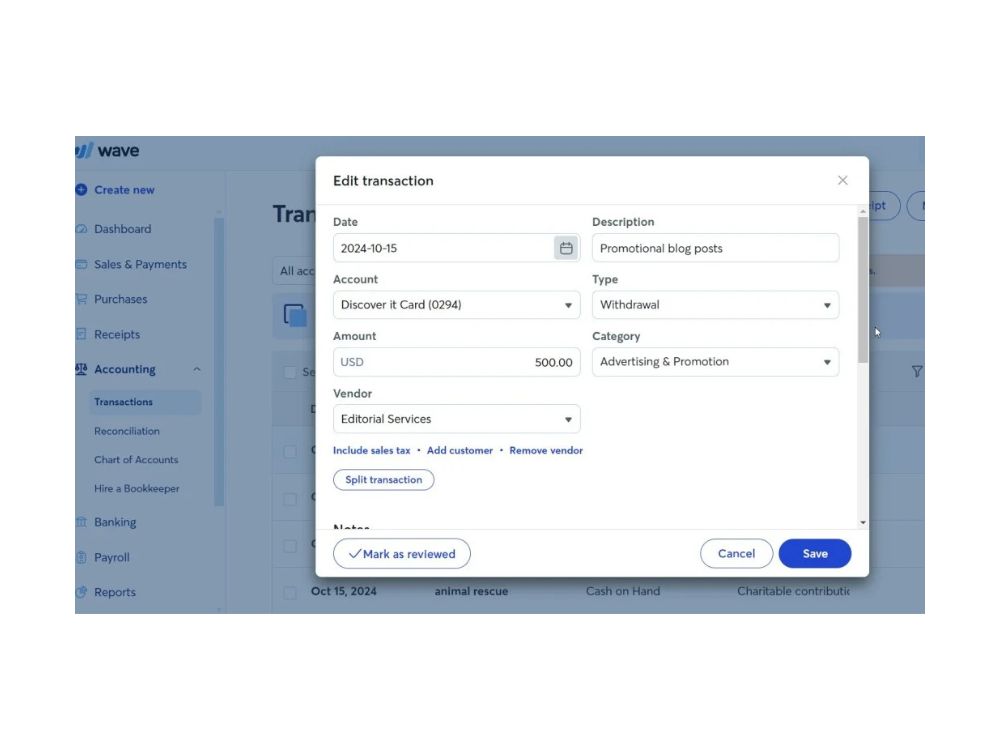Click the Banking building icon

point(81,522)
